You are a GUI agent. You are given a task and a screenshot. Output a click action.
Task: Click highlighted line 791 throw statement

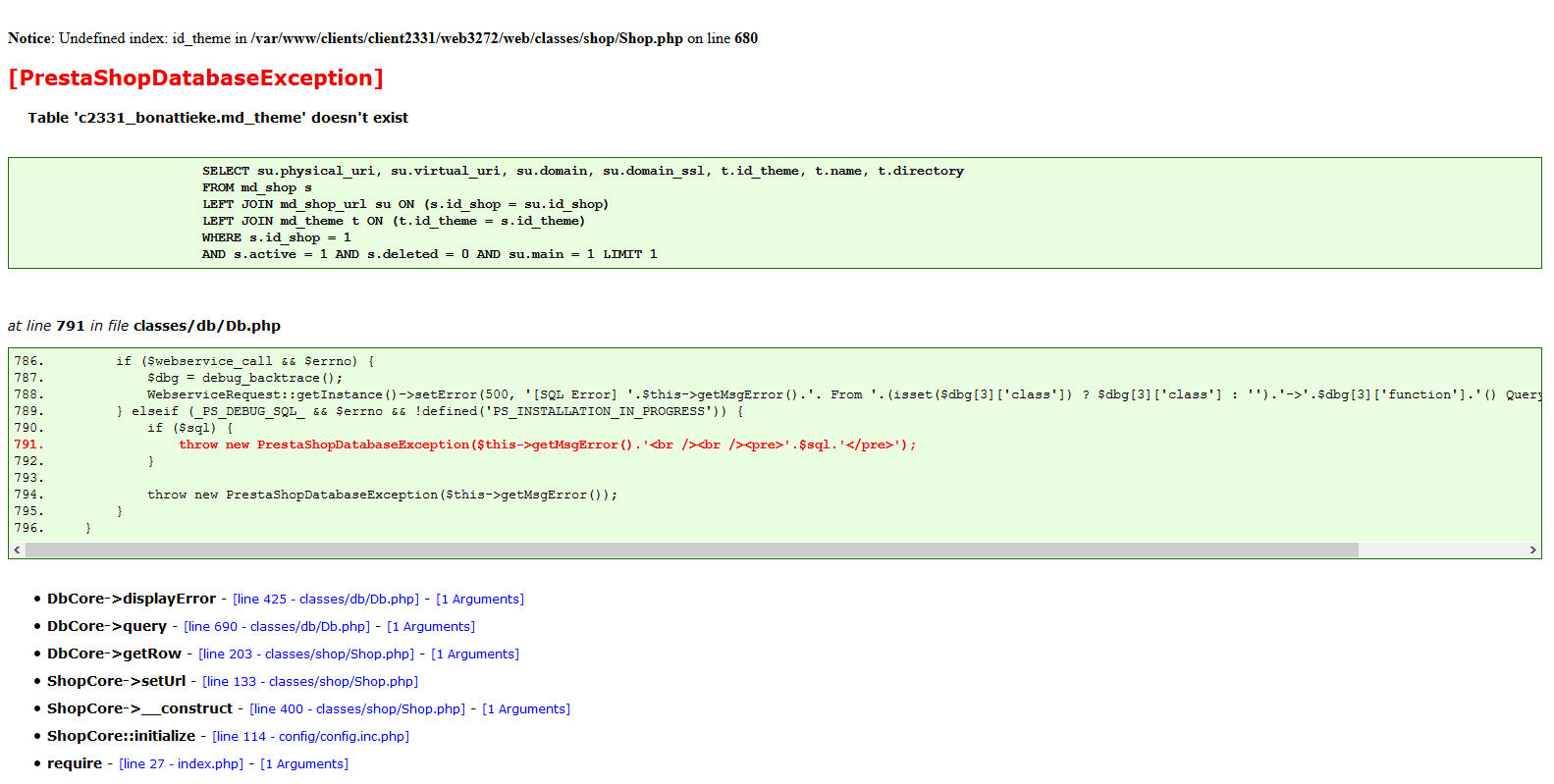(548, 444)
